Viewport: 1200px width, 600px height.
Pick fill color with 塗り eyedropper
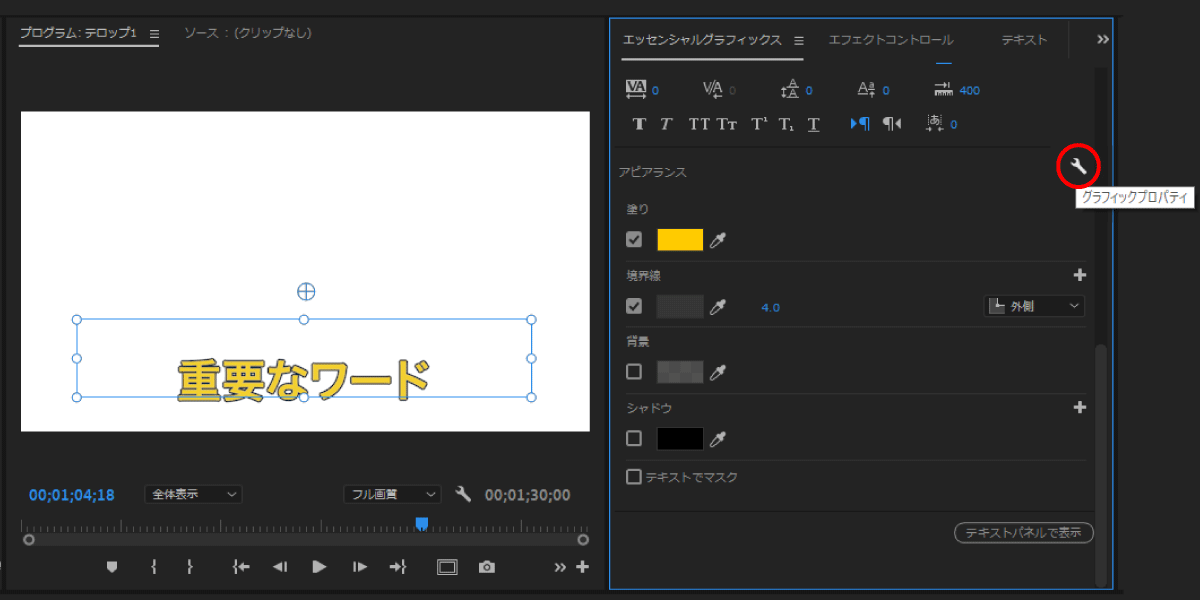(x=718, y=240)
